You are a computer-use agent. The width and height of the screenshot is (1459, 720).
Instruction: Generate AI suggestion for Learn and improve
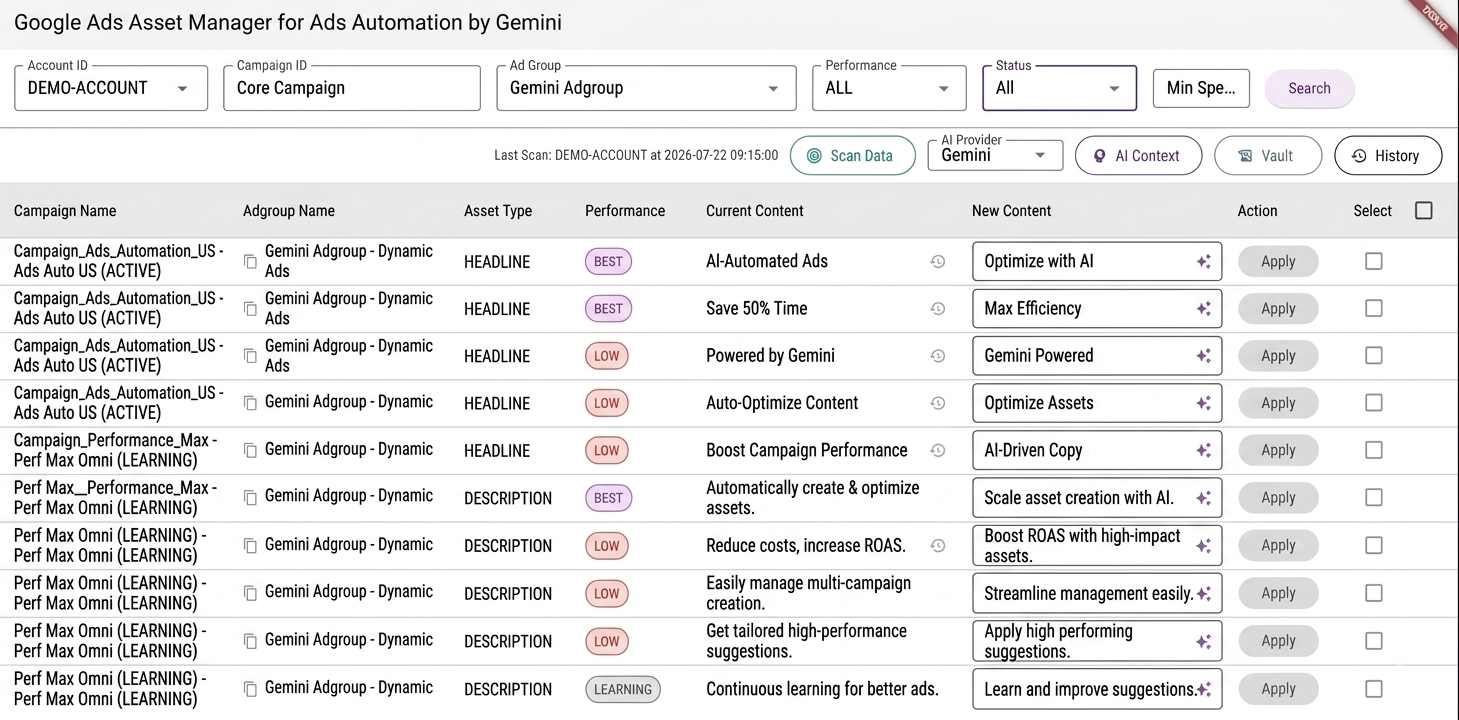click(x=1204, y=689)
